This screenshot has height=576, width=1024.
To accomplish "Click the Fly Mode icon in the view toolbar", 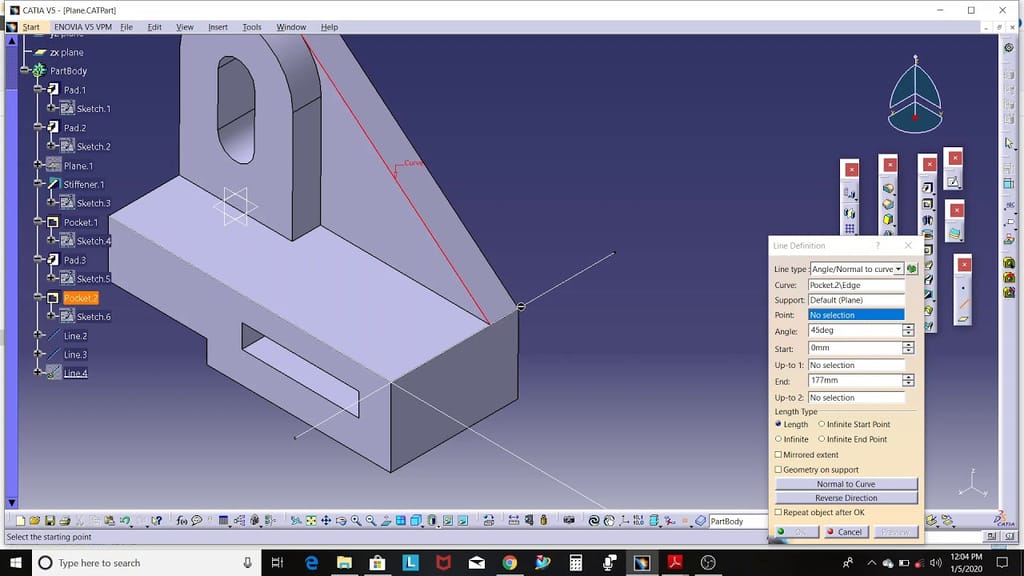I will 295,521.
